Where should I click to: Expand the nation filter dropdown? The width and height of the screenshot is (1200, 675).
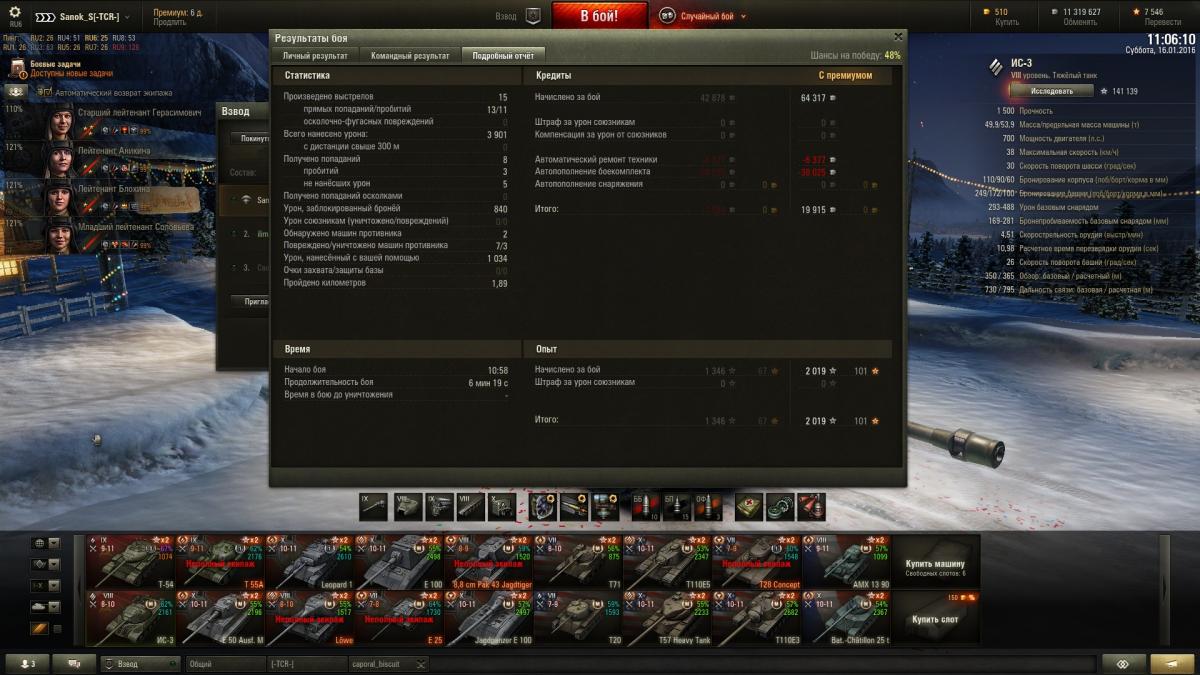54,543
